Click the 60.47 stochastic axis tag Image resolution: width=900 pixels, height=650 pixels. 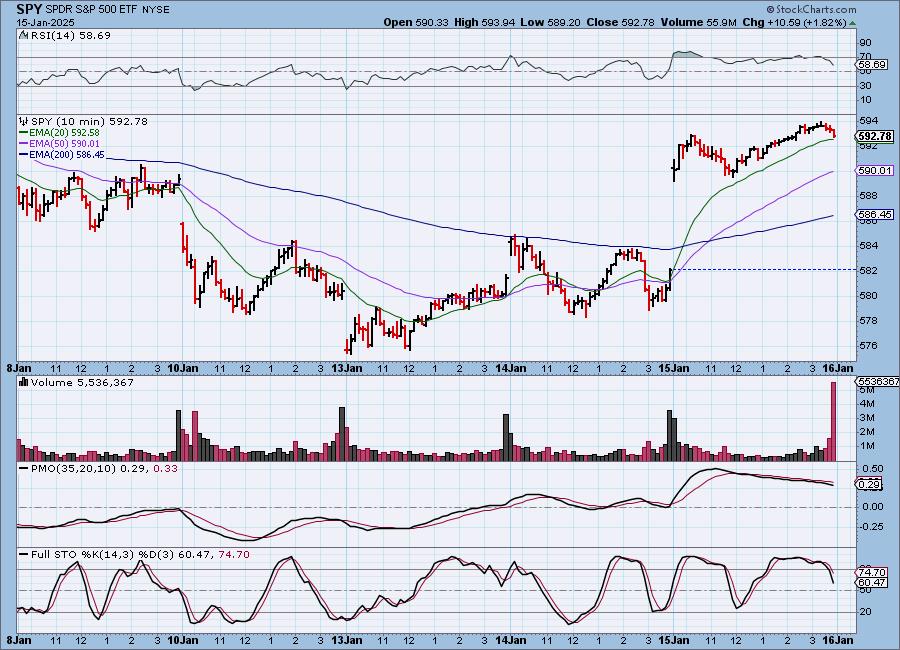tap(871, 583)
